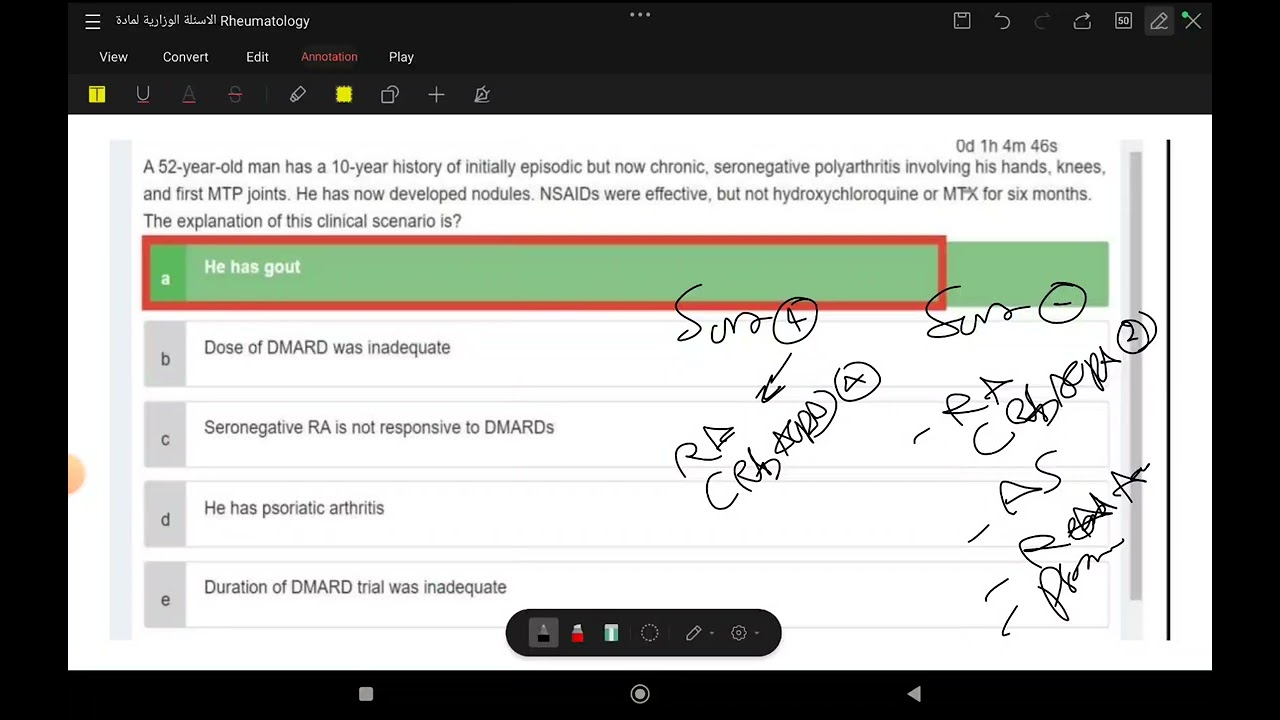Viewport: 1280px width, 720px height.
Task: Select the red marker pen
Action: [577, 633]
